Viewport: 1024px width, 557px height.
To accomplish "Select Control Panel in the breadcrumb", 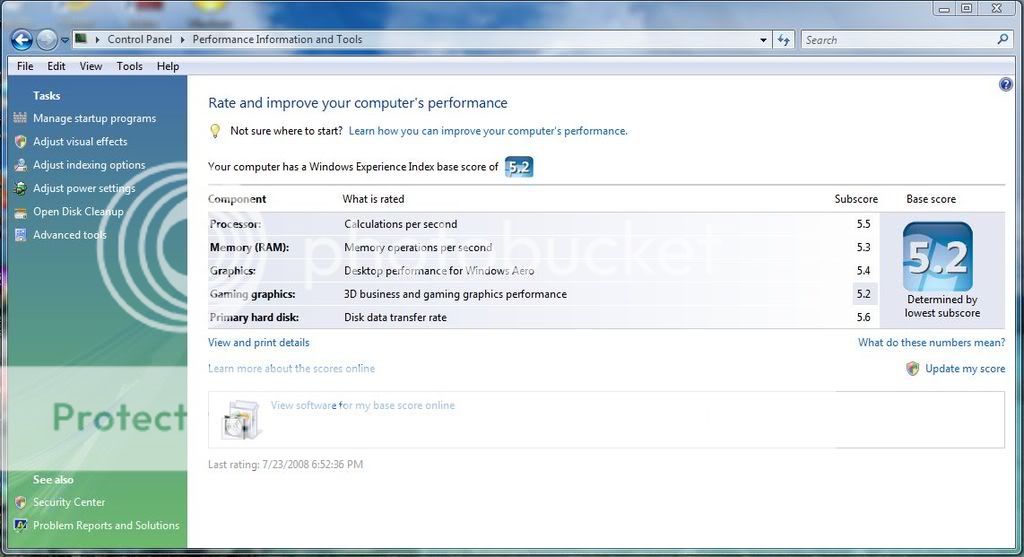I will pos(140,39).
